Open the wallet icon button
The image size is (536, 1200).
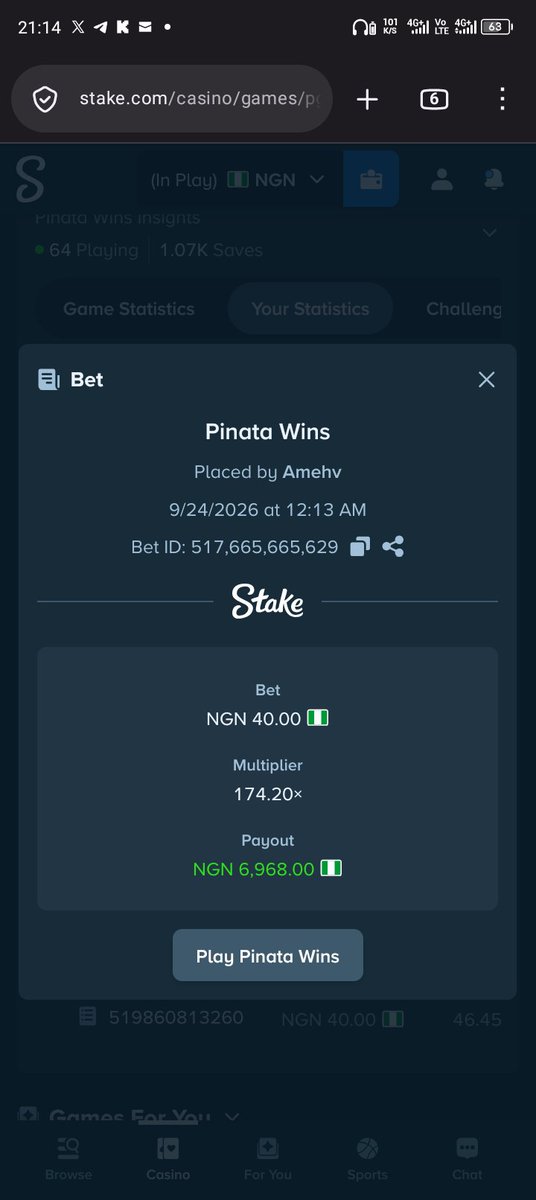370,179
